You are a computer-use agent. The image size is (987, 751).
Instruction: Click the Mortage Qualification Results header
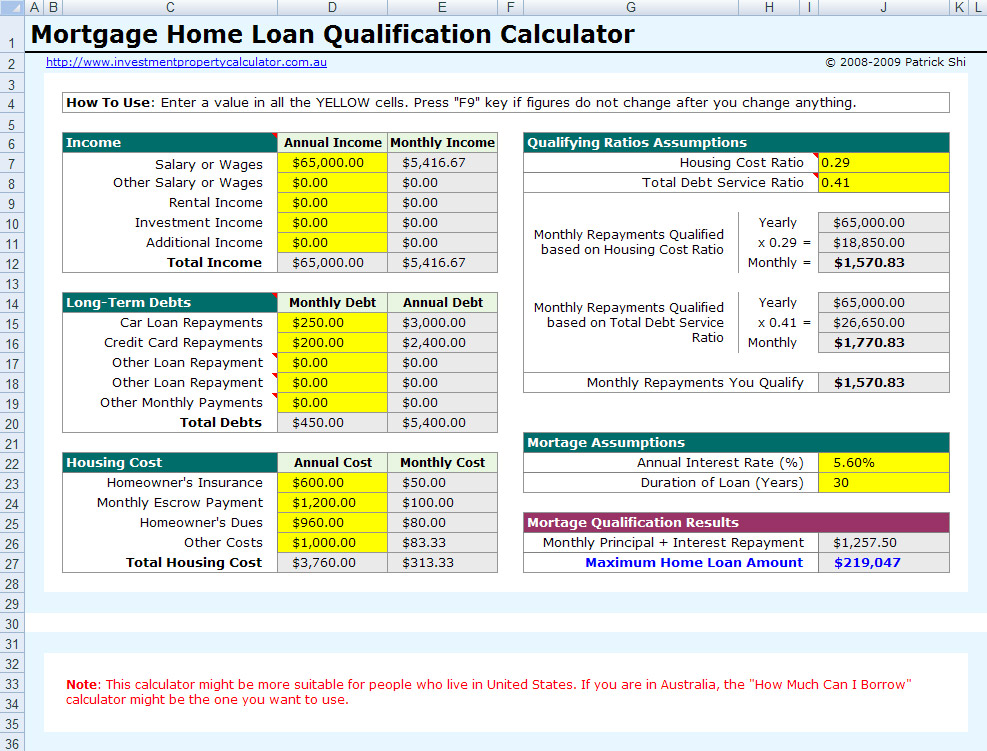pos(736,522)
